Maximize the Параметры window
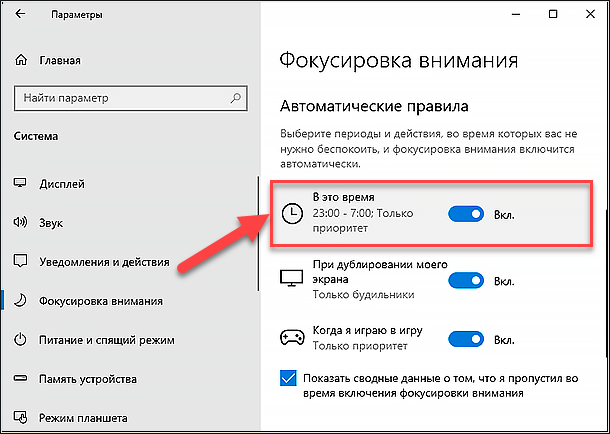The width and height of the screenshot is (610, 434). pos(553,14)
